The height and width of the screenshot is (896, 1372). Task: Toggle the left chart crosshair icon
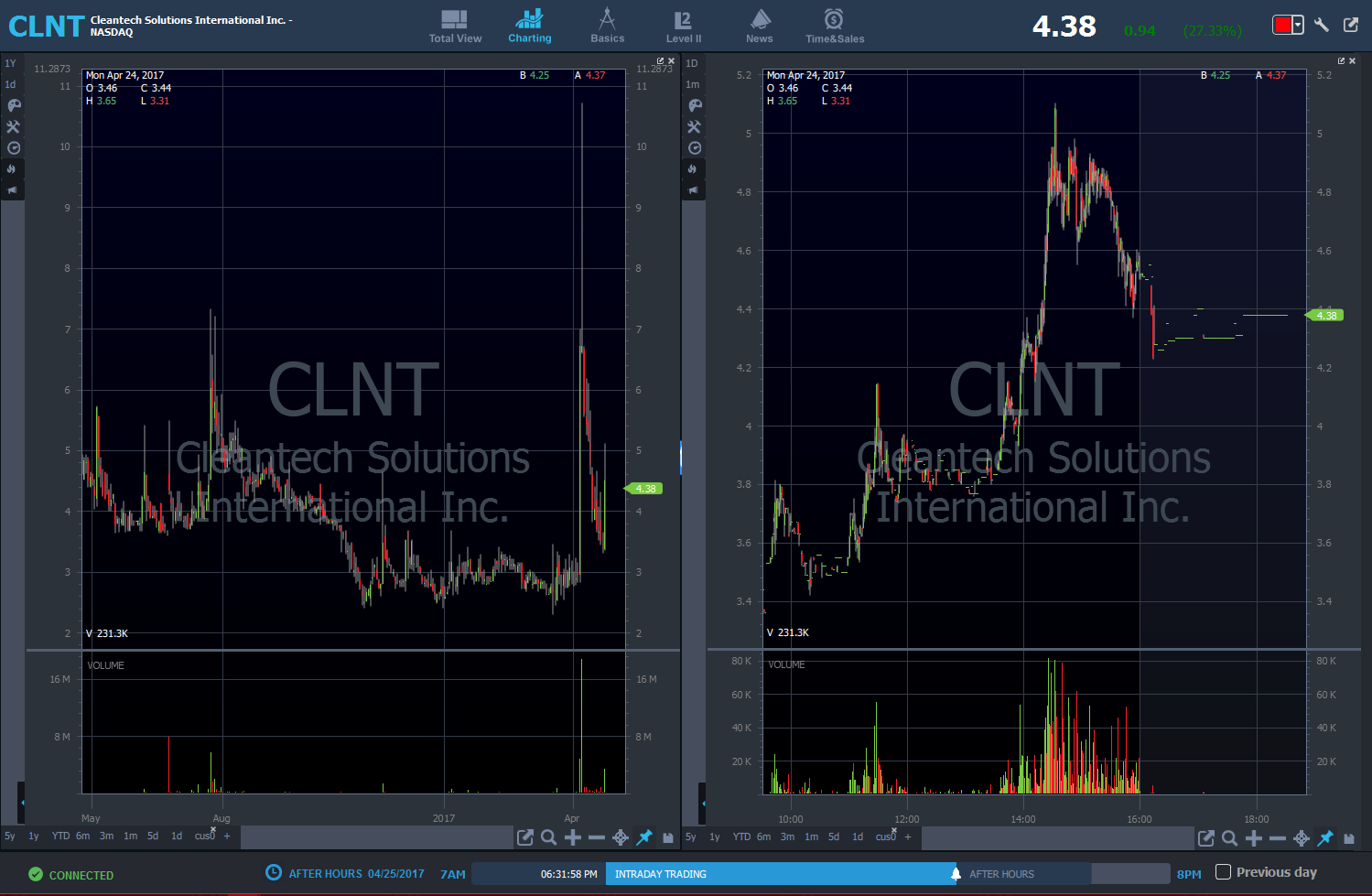621,837
